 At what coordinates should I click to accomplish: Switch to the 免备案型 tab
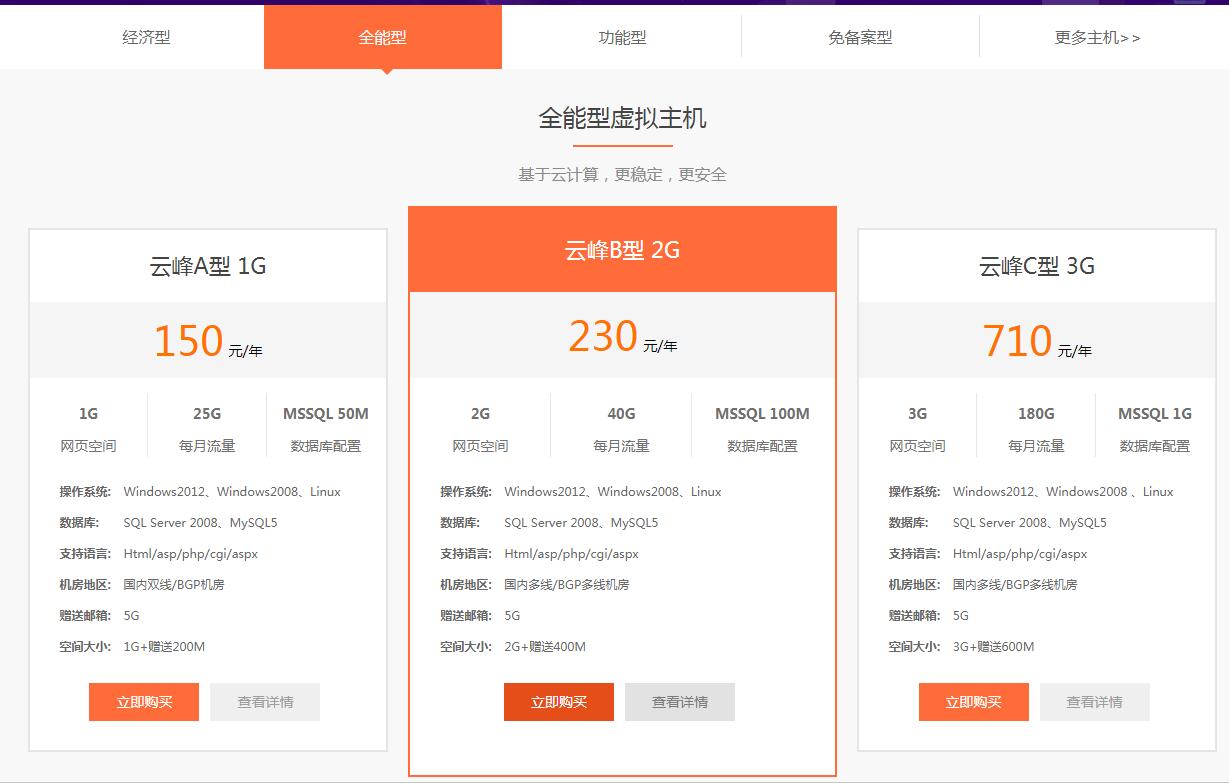tap(860, 37)
